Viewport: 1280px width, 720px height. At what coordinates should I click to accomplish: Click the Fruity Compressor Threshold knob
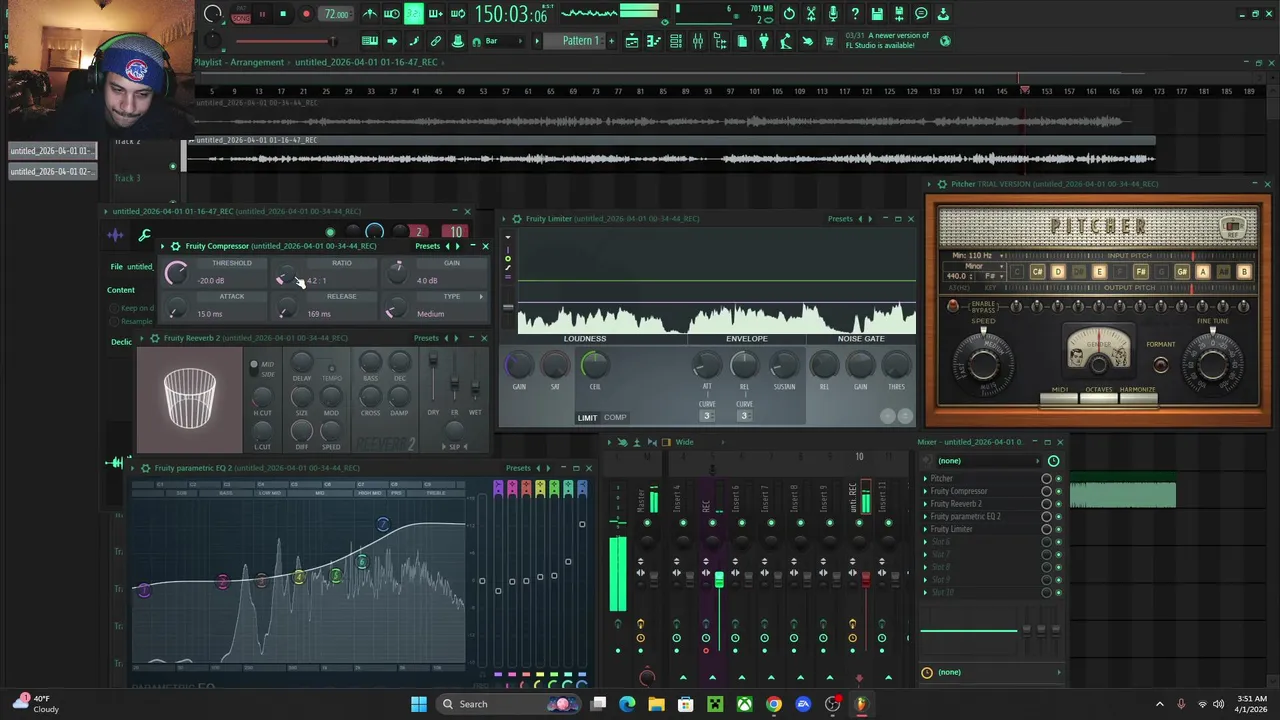176,273
